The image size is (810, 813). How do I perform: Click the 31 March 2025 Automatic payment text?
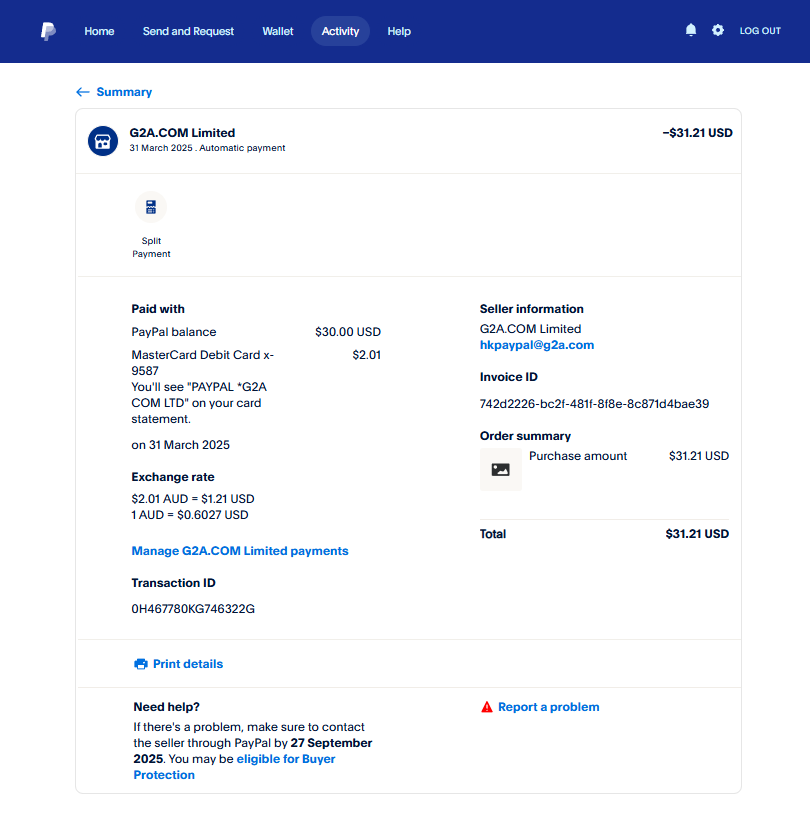(207, 148)
